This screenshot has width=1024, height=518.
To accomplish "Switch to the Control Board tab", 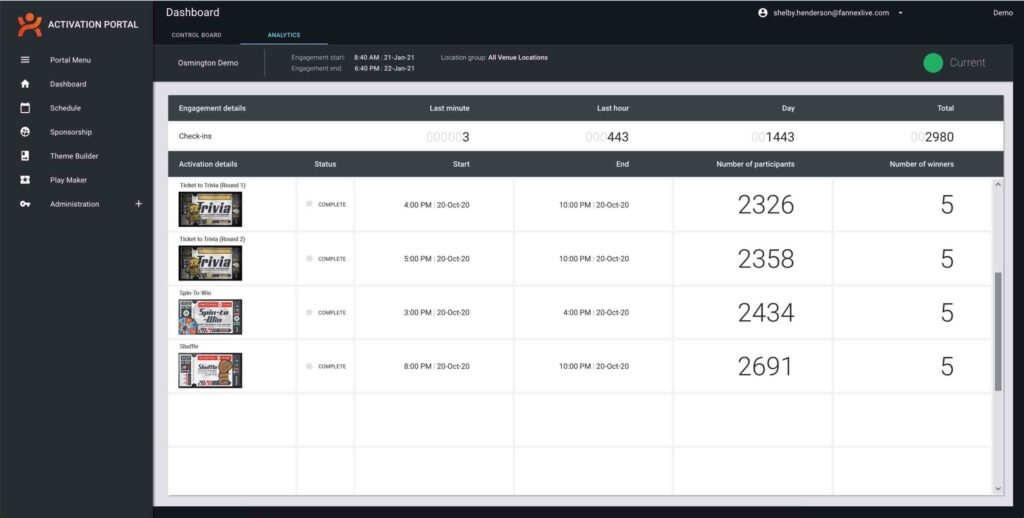I will click(x=197, y=36).
